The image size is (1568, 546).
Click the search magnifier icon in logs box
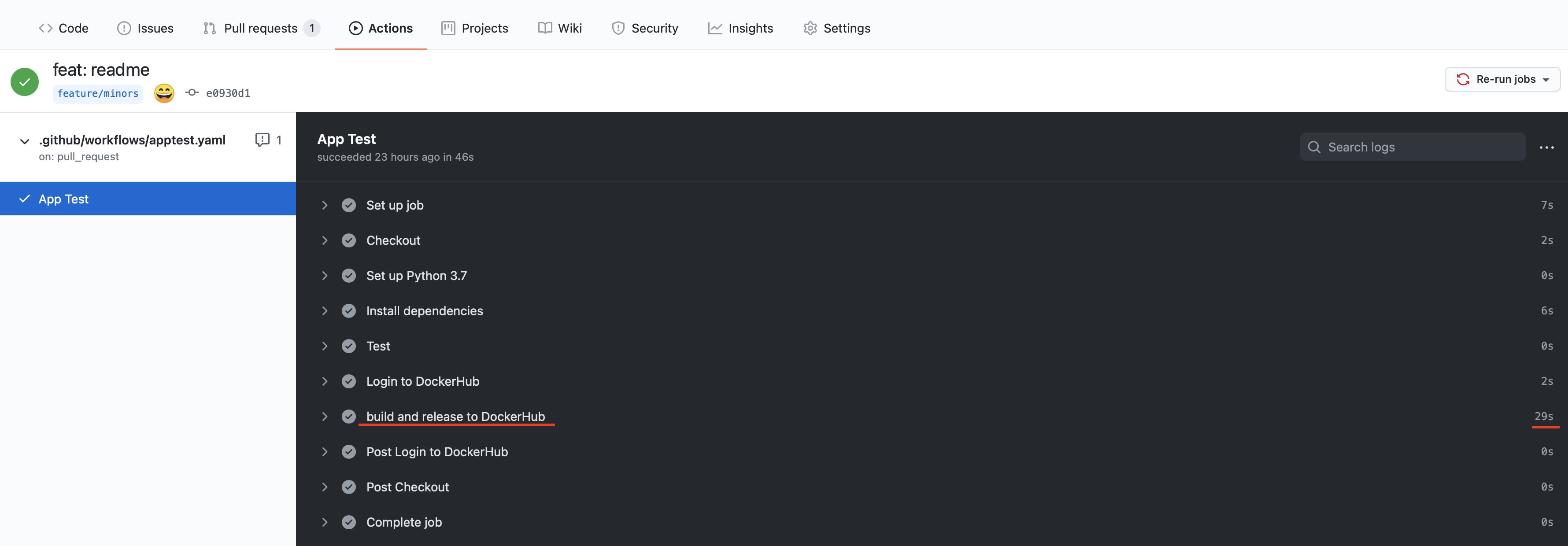point(1314,148)
